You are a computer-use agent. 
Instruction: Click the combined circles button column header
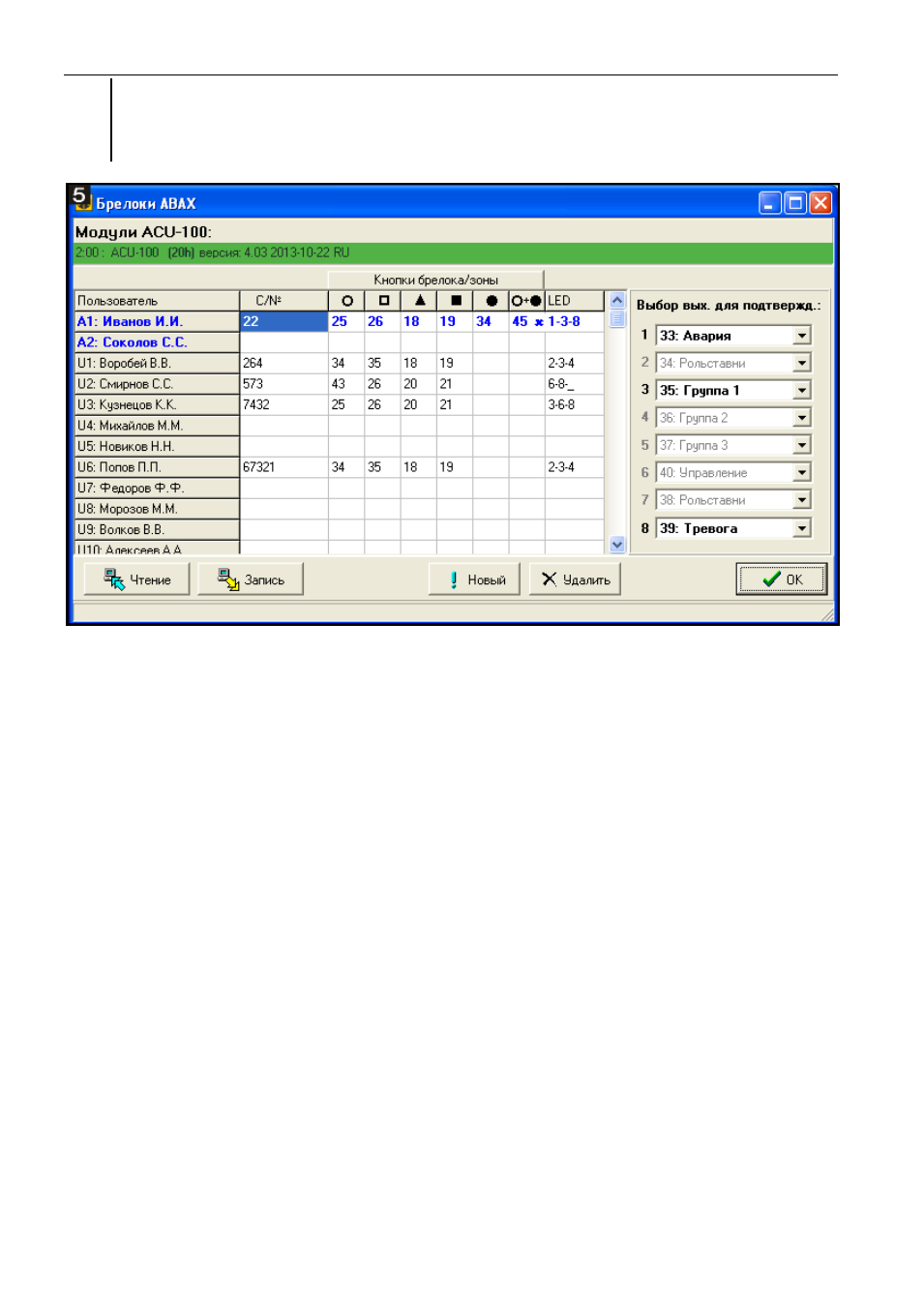[x=526, y=301]
